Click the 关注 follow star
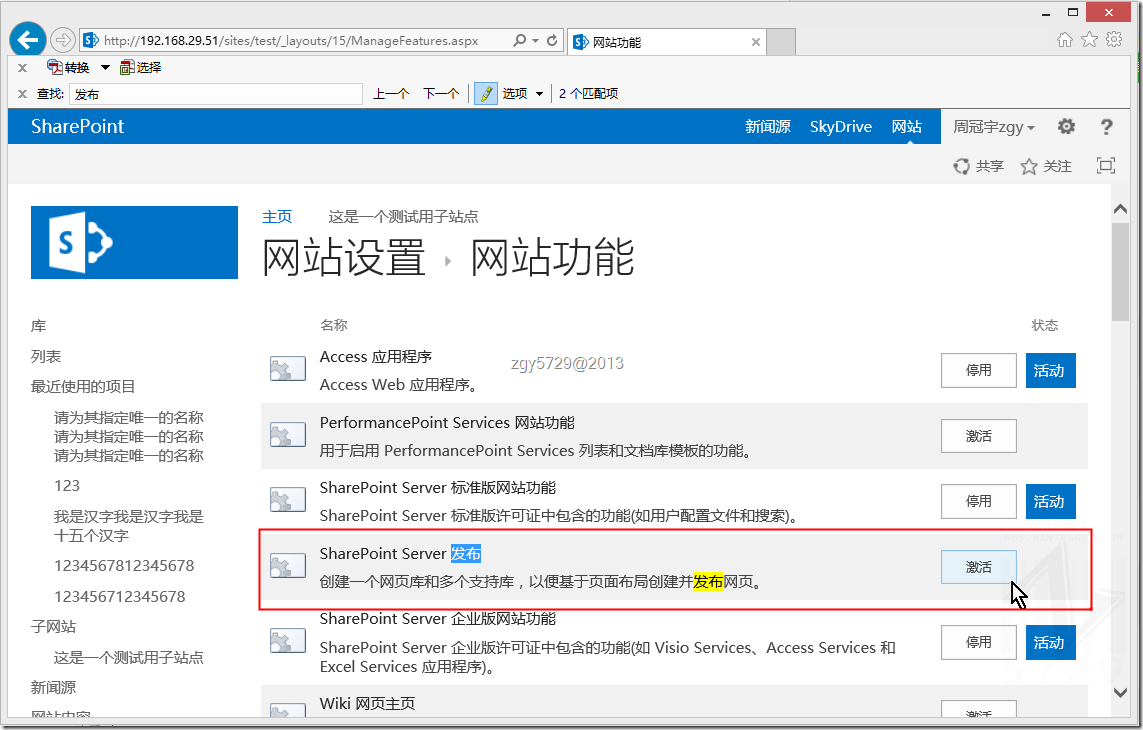The height and width of the screenshot is (730, 1143). coord(1029,166)
